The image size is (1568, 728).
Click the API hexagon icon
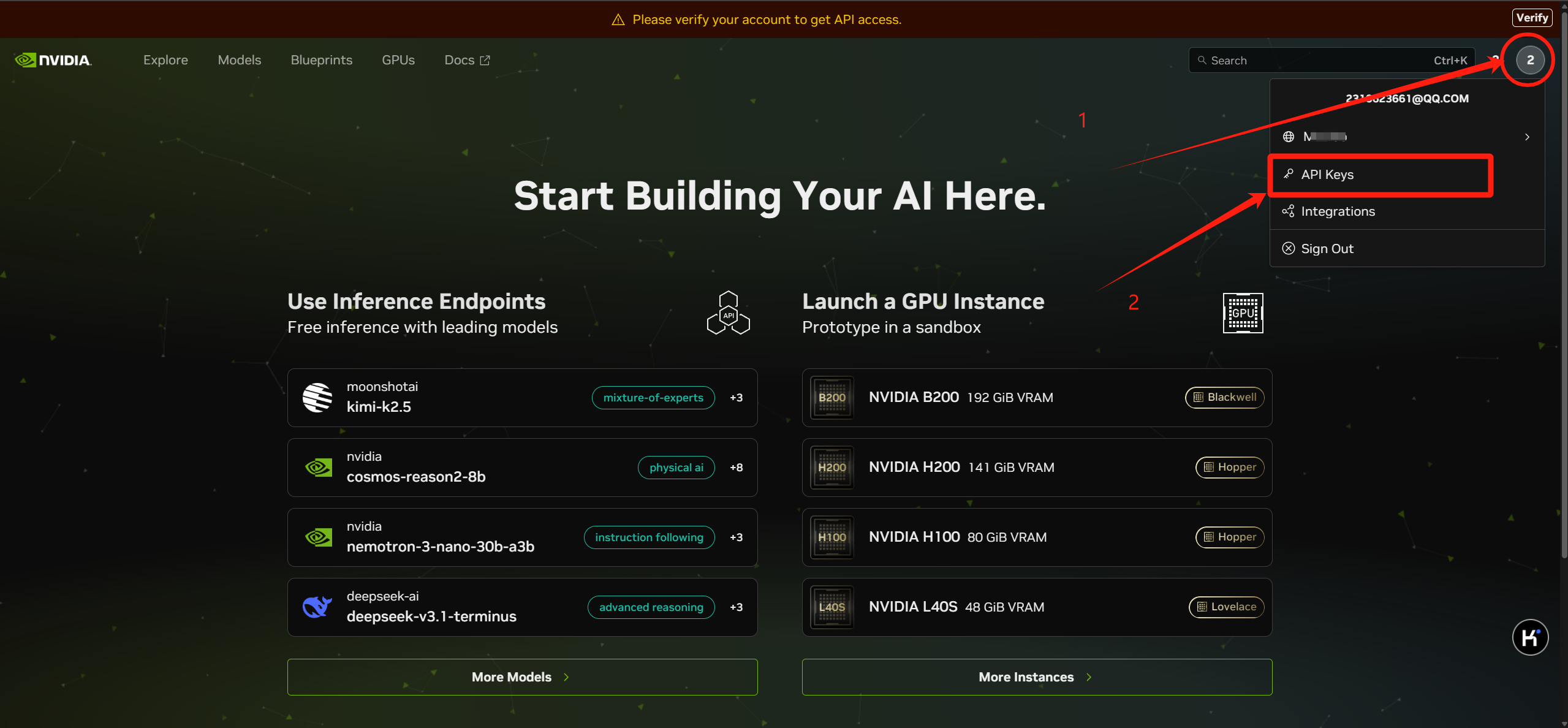pos(728,313)
